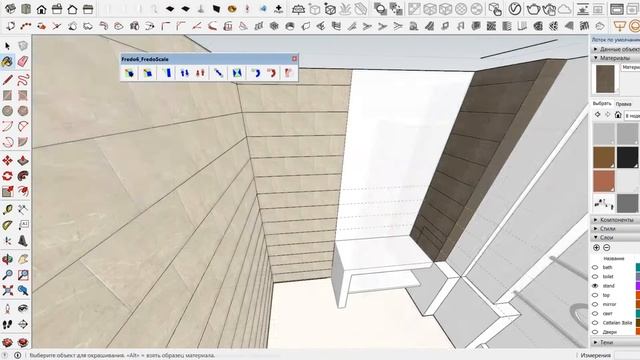640x360 pixels.
Task: Collapse the Материалы panel
Action: pyautogui.click(x=616, y=58)
